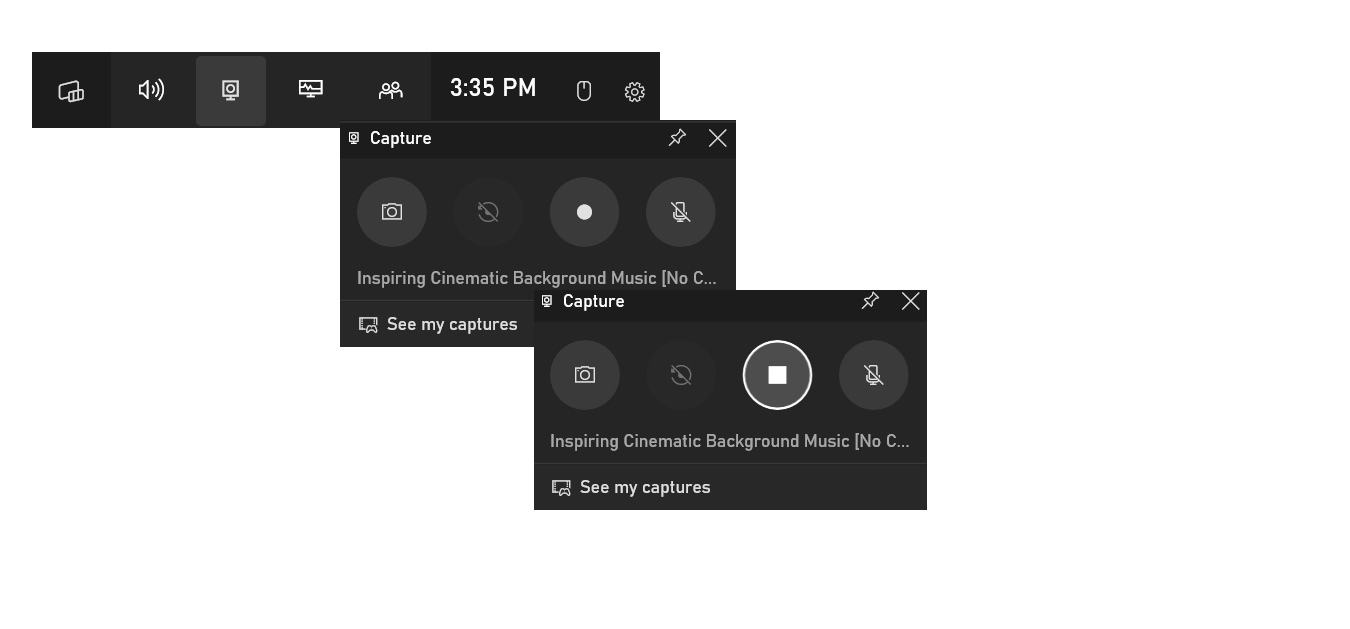The height and width of the screenshot is (629, 1350).
Task: Open the widget menu in Game Bar
Action: tap(71, 91)
